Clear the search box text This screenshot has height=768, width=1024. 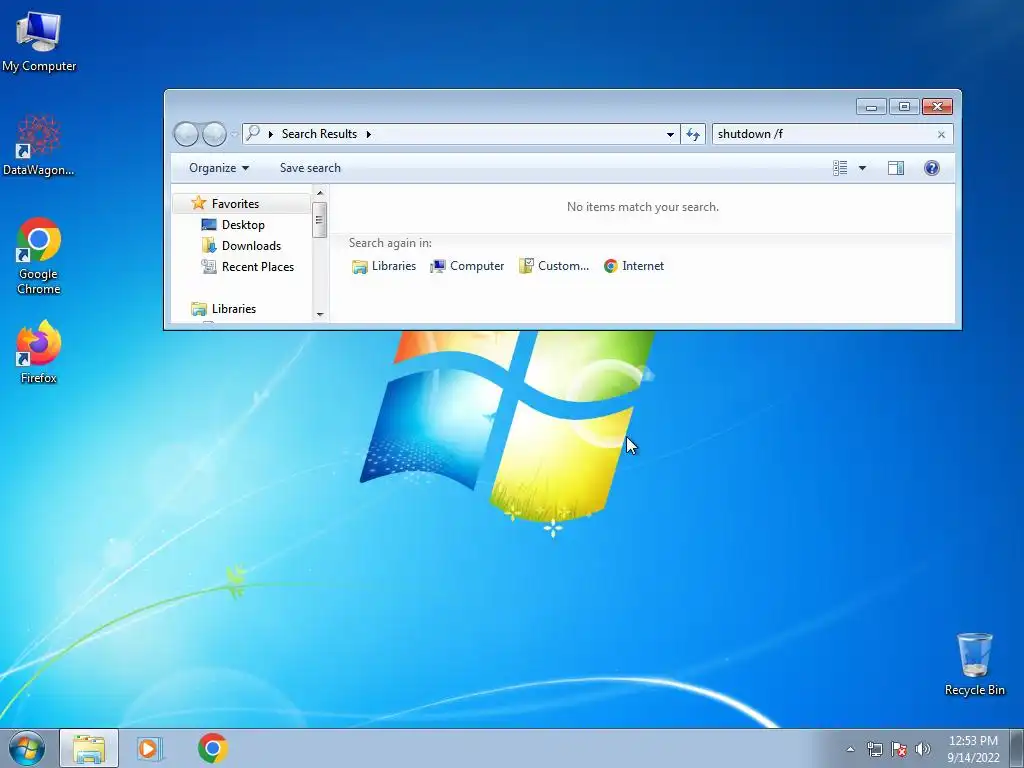click(941, 135)
